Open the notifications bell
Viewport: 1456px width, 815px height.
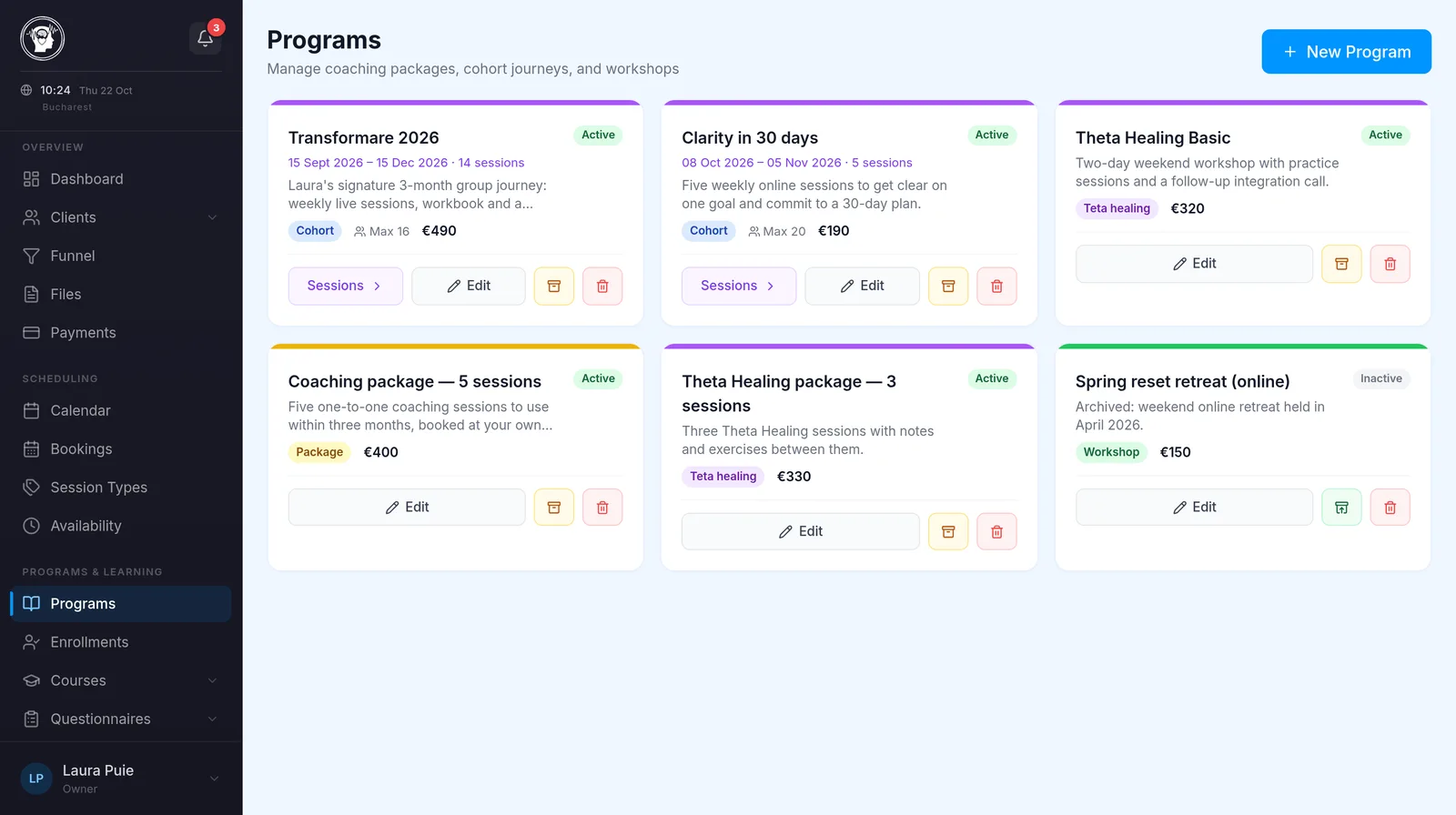(205, 38)
